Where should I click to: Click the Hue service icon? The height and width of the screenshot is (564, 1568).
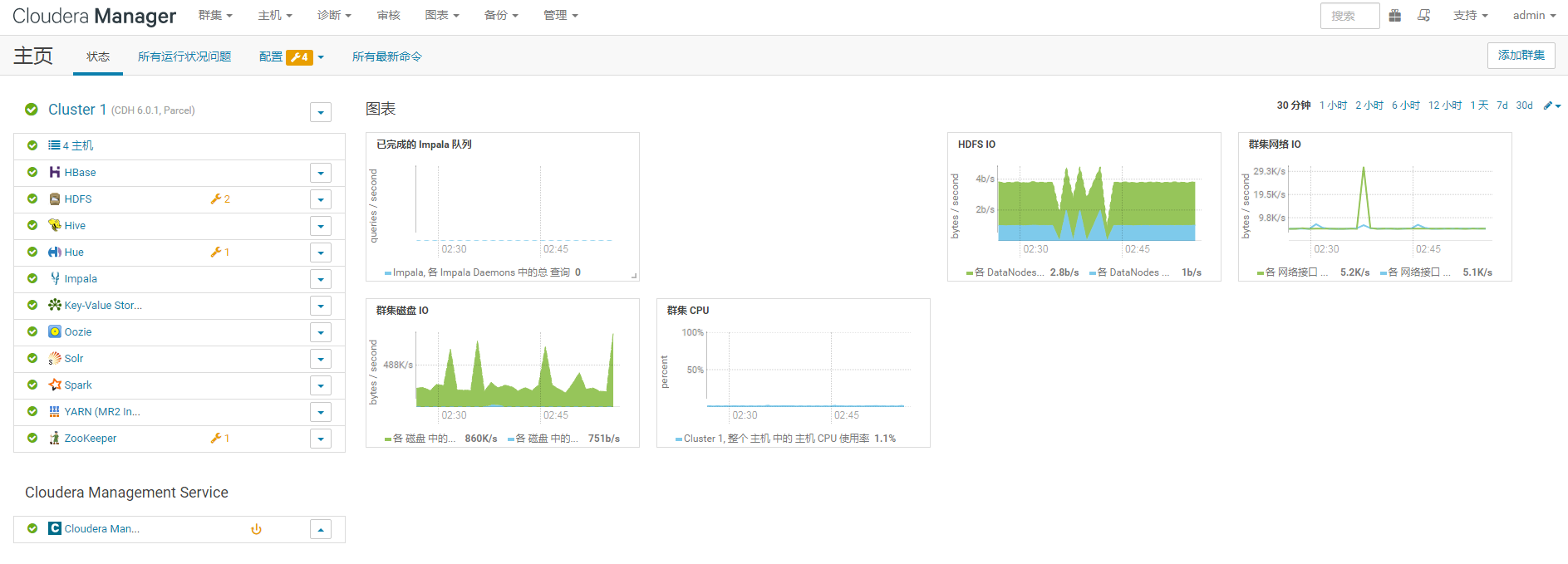pos(55,252)
